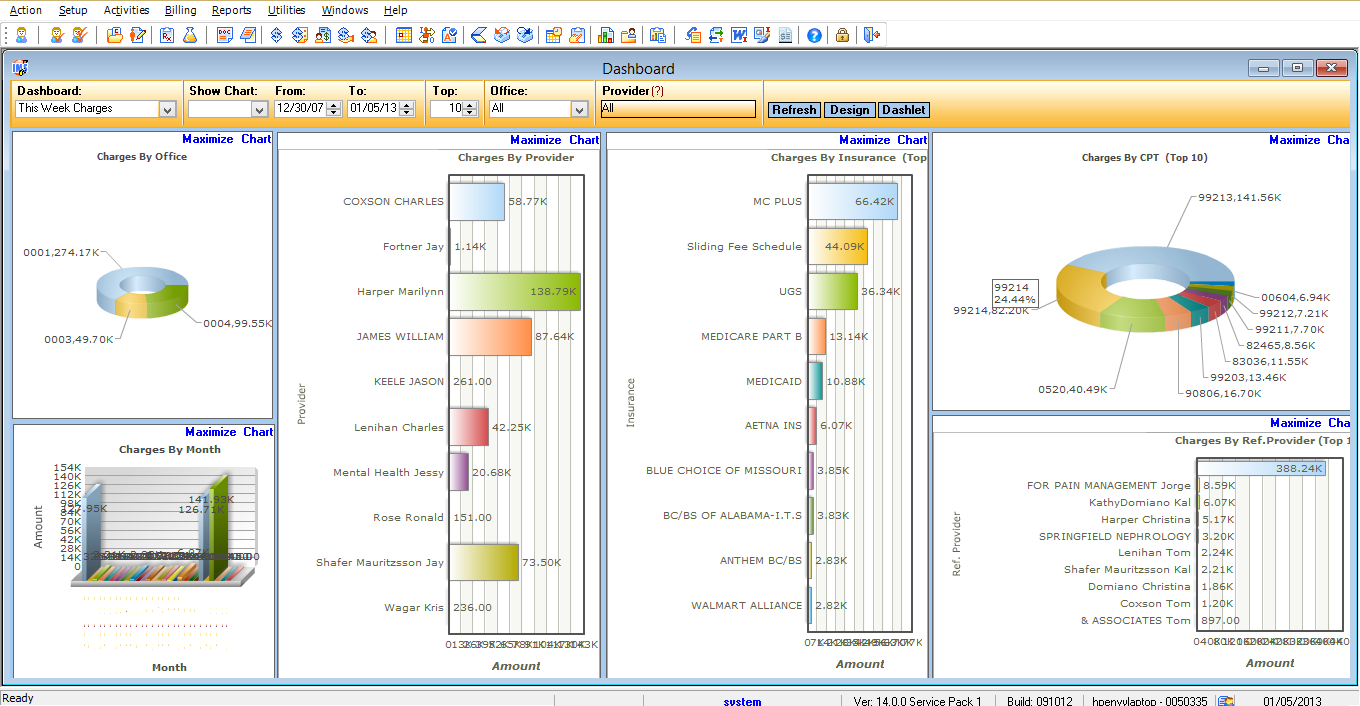Click the prescription Rx toolbar icon
Viewport: 1360px width, 706px height.
coord(167,35)
